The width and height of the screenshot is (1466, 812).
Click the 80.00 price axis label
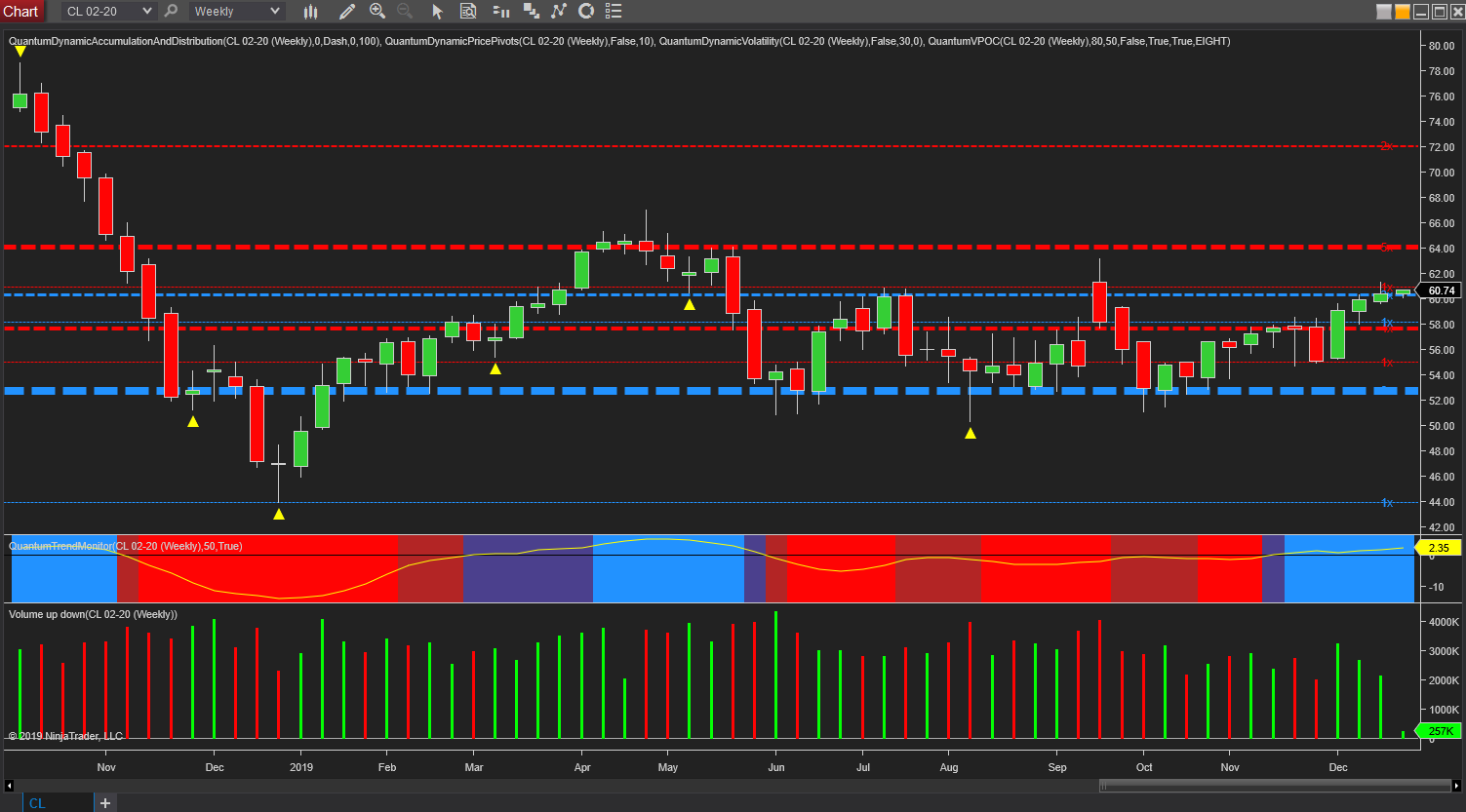(1441, 46)
